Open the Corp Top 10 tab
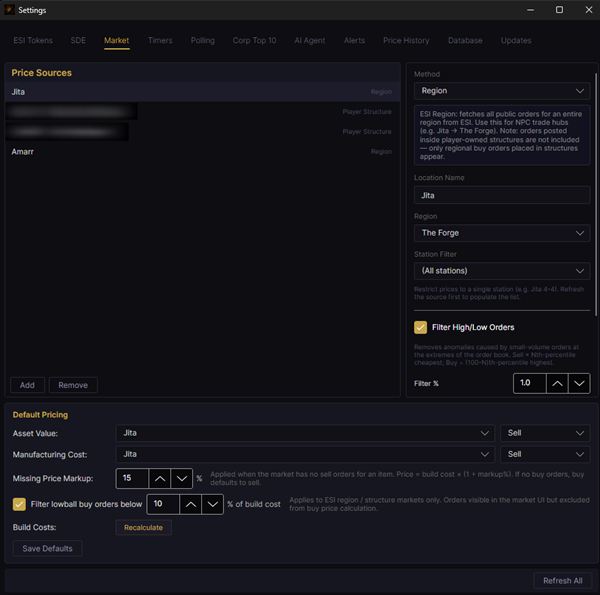 coord(254,41)
